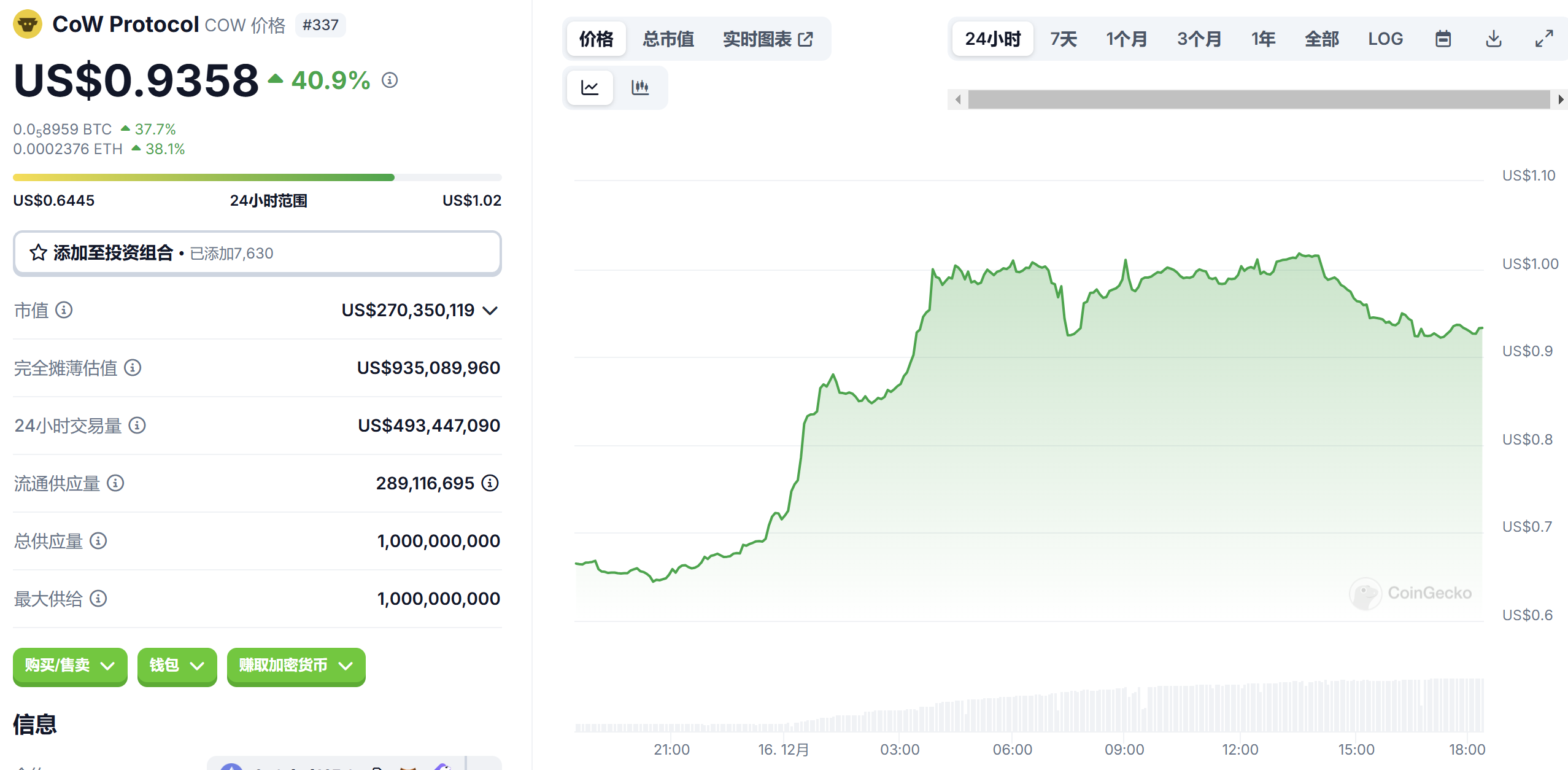Open the calendar date range picker
The width and height of the screenshot is (1568, 770).
click(x=1443, y=39)
